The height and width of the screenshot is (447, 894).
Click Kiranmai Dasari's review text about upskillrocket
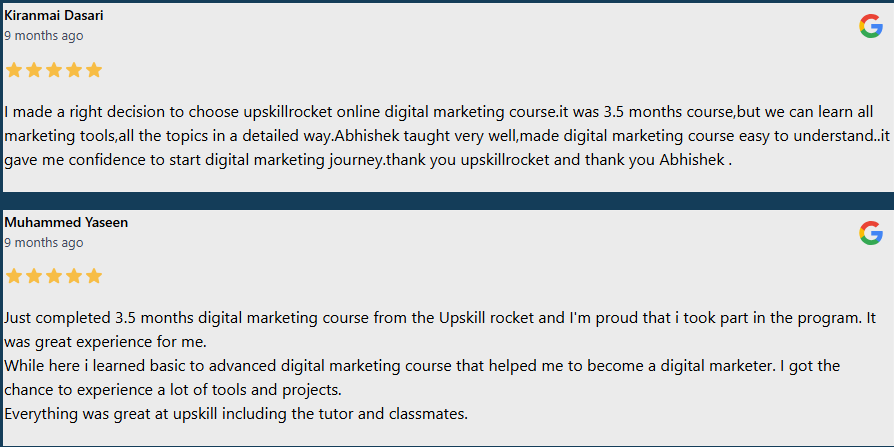(x=440, y=134)
